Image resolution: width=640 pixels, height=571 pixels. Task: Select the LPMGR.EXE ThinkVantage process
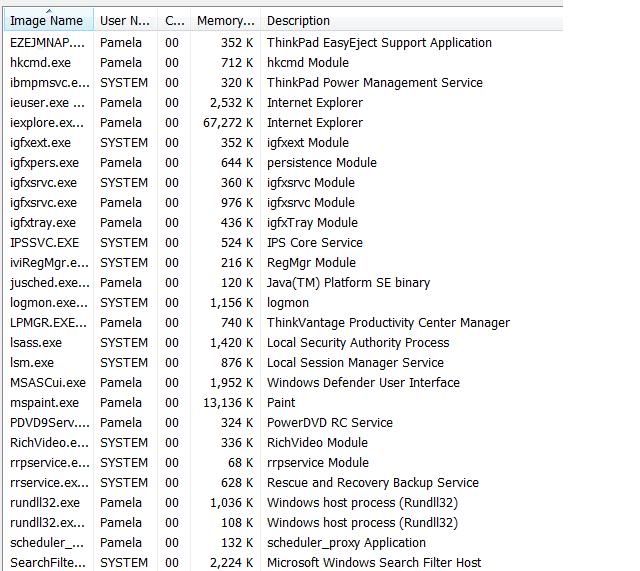[47, 323]
